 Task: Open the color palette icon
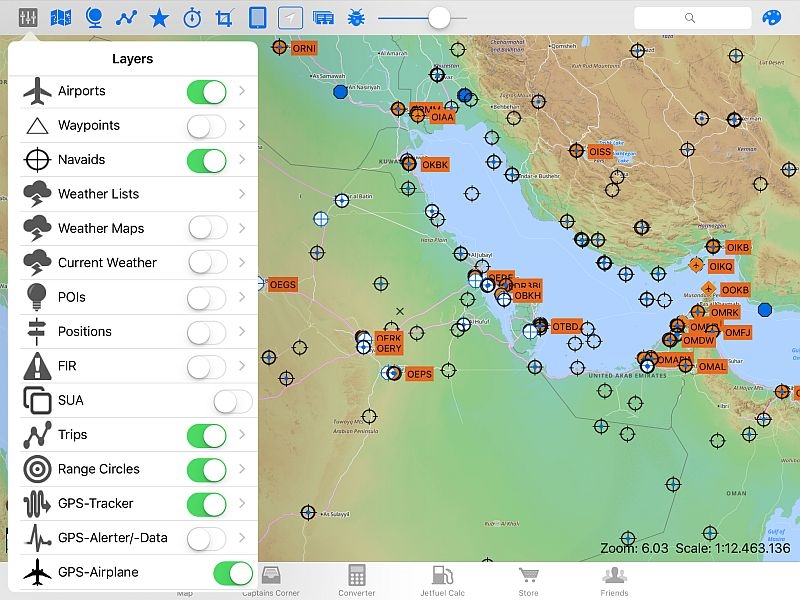coord(771,18)
